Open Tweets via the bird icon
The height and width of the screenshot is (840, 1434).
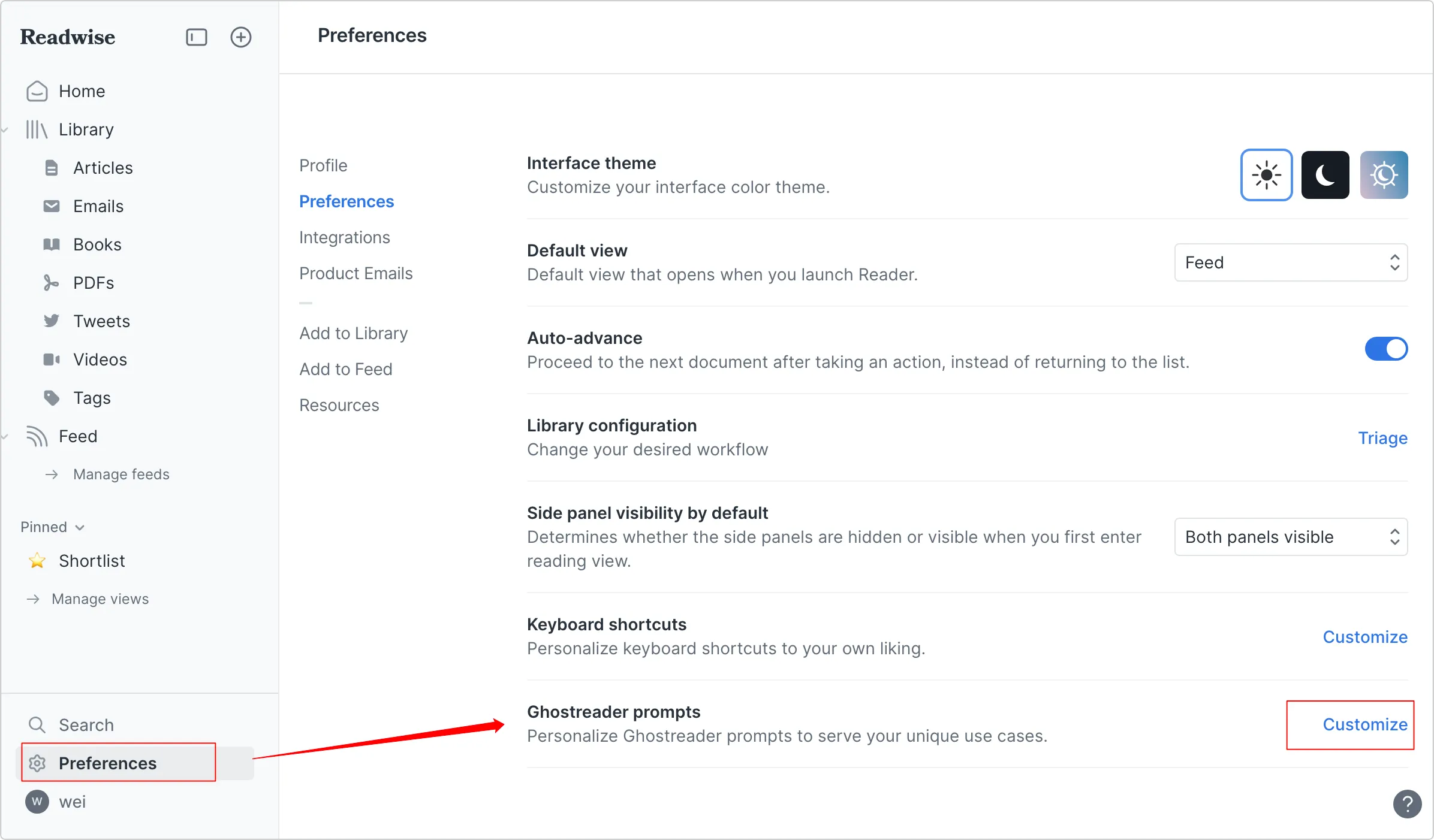coord(52,321)
